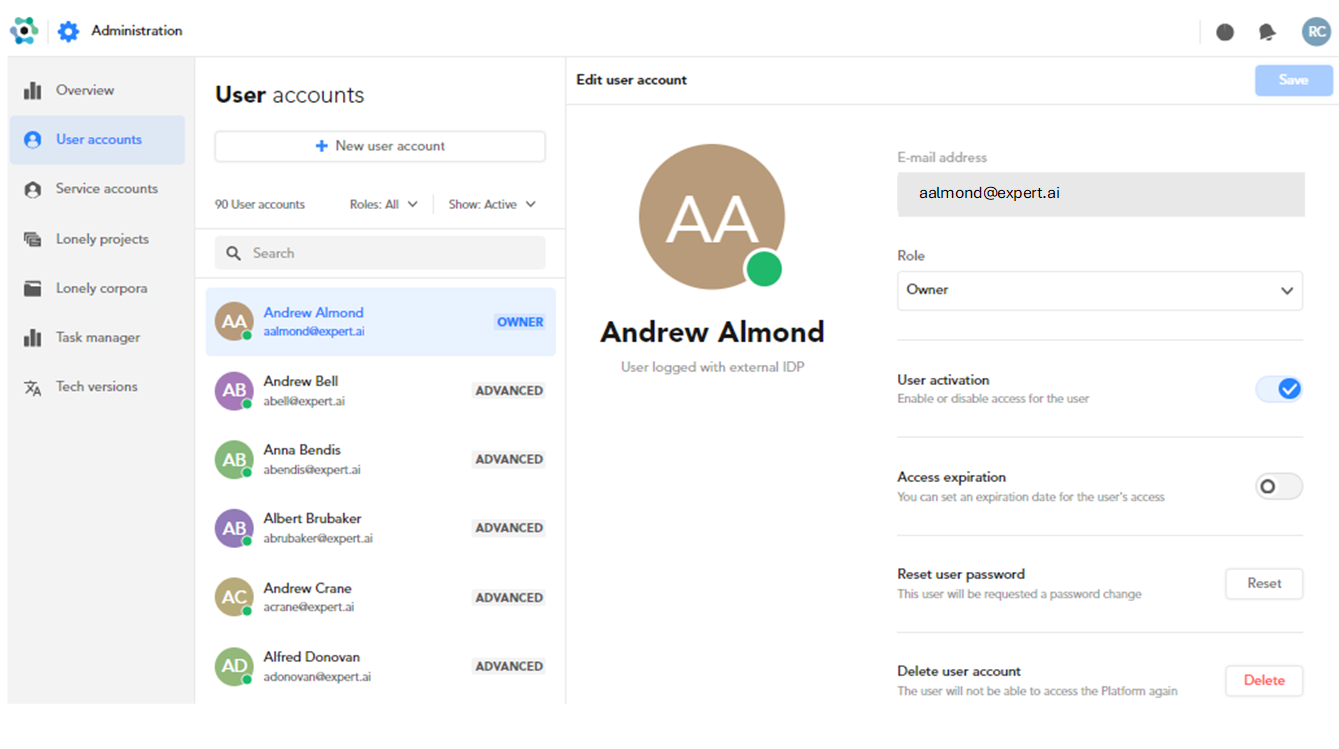Click the Overview bar chart icon
1339x749 pixels.
coord(33,91)
